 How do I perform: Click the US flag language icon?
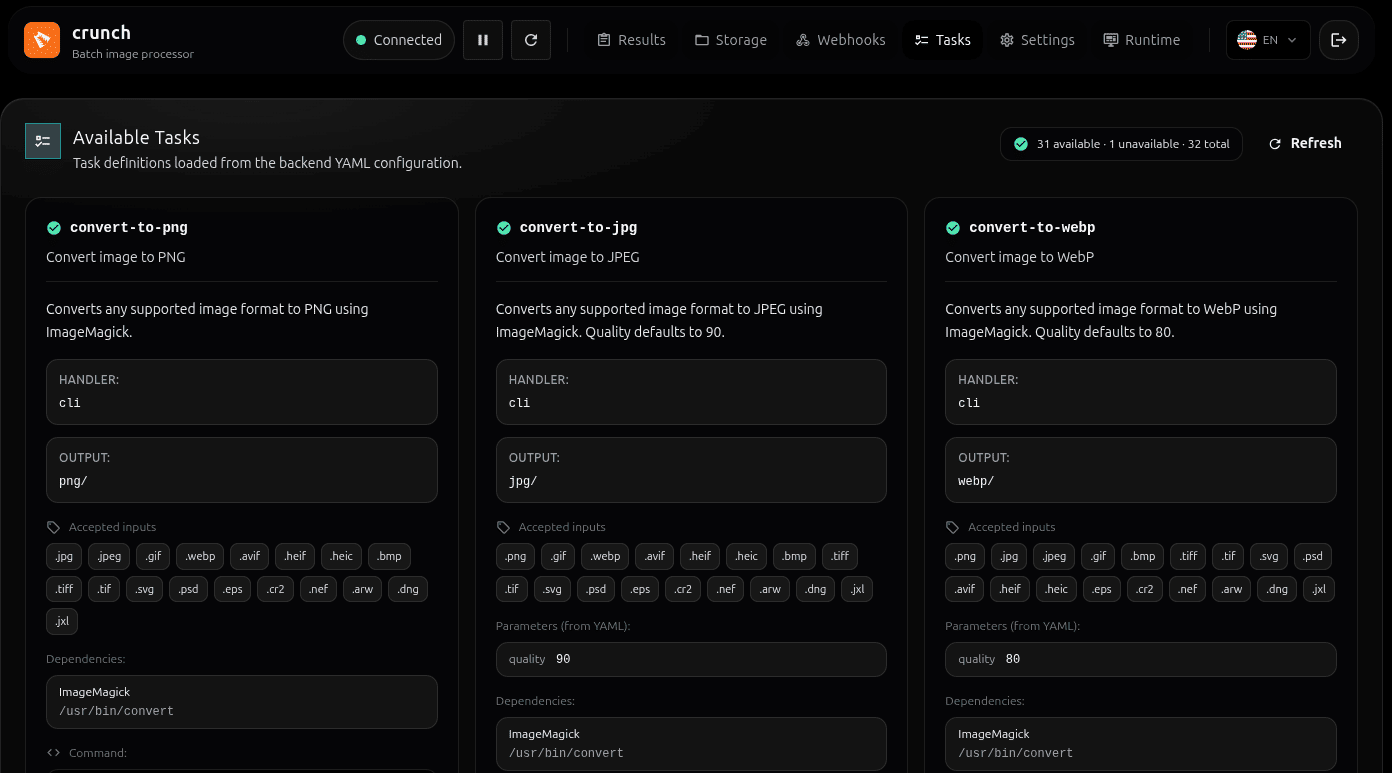1247,40
